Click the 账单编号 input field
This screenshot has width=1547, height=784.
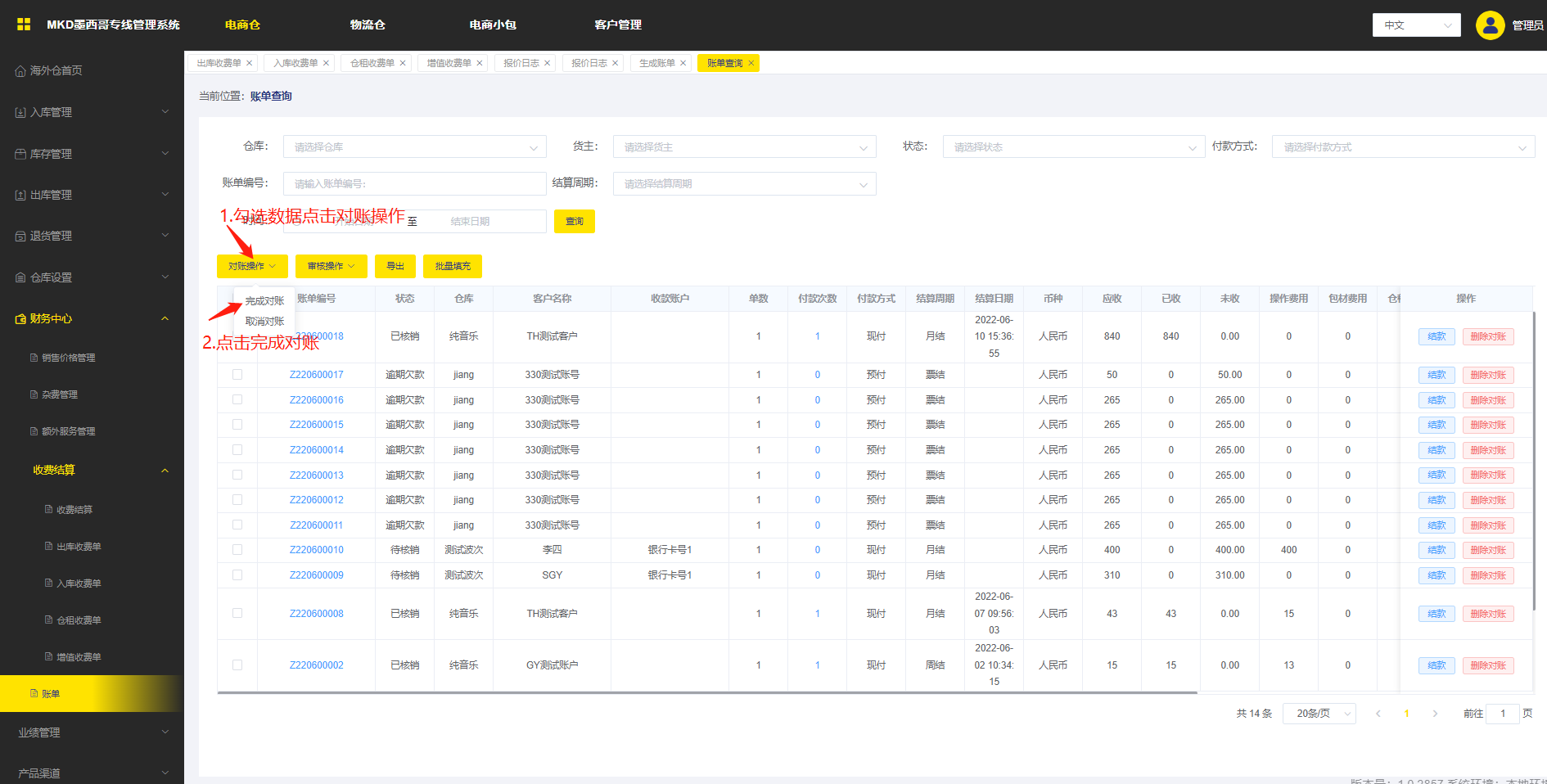[x=414, y=184]
